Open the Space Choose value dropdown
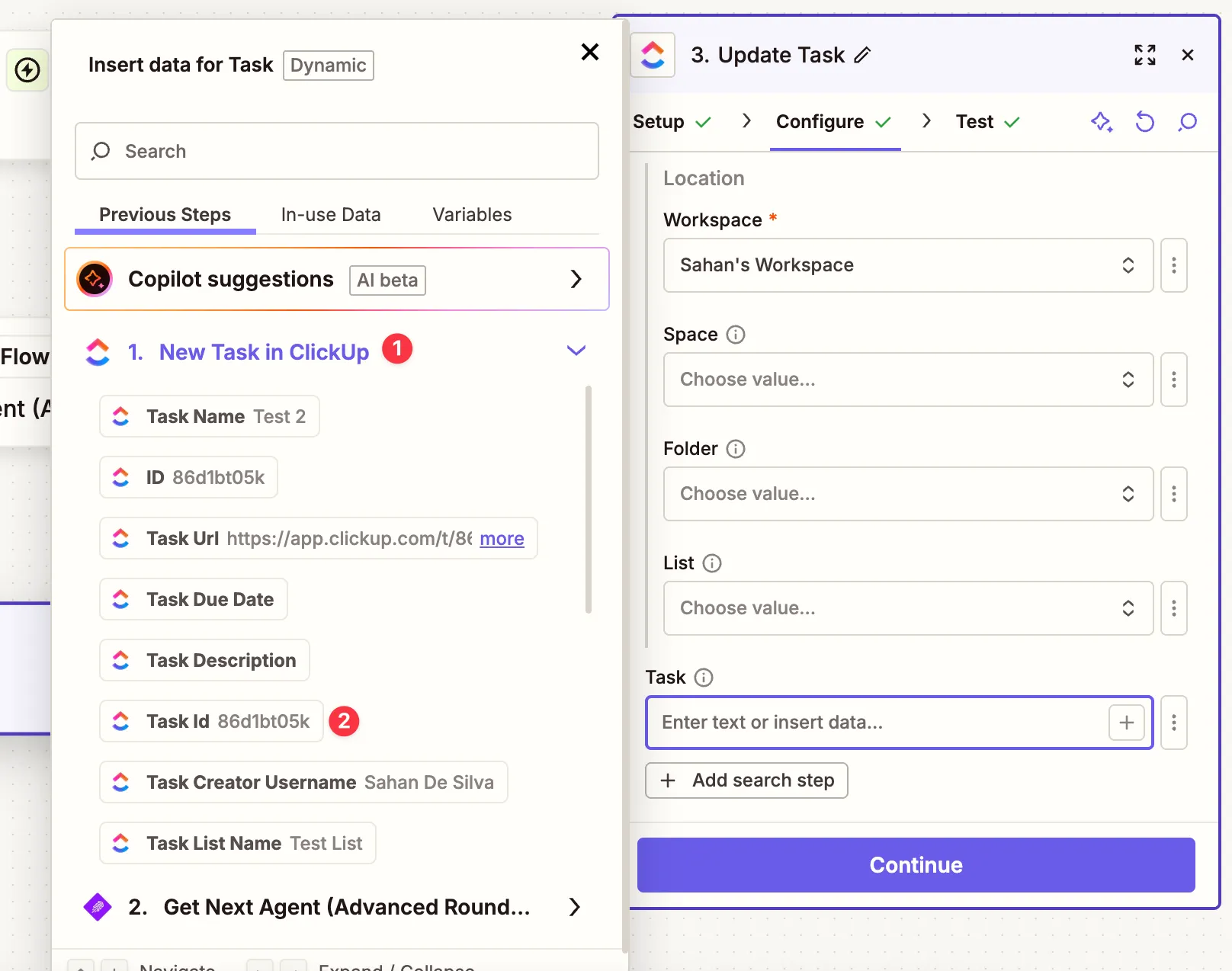Viewport: 1232px width, 971px height. pyautogui.click(x=907, y=380)
